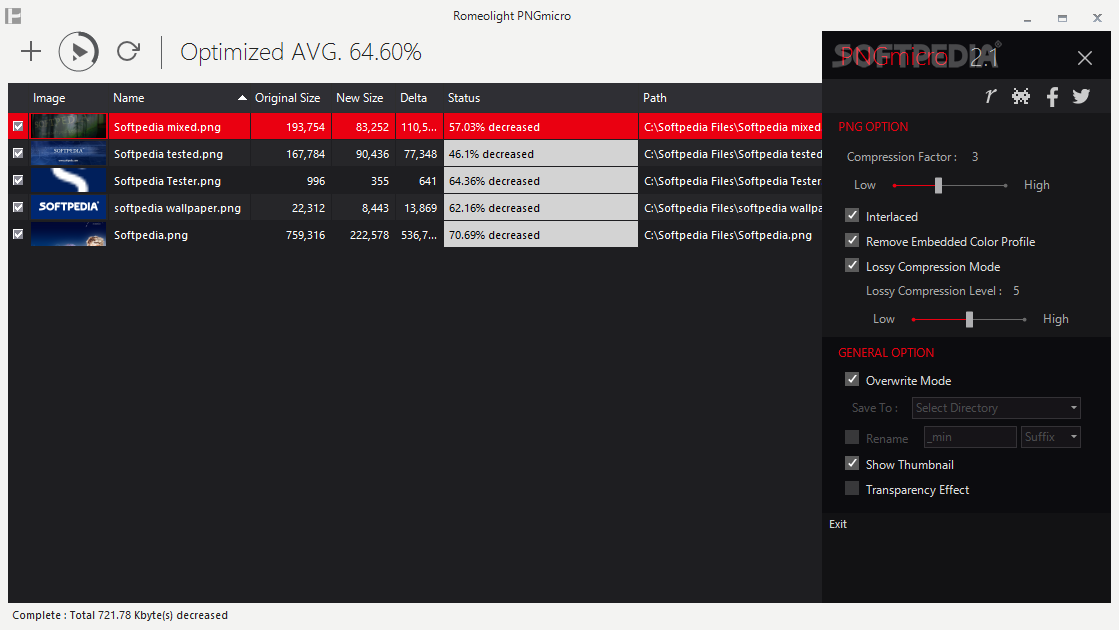Start optimization with the play button
This screenshot has height=630, width=1119.
(79, 51)
